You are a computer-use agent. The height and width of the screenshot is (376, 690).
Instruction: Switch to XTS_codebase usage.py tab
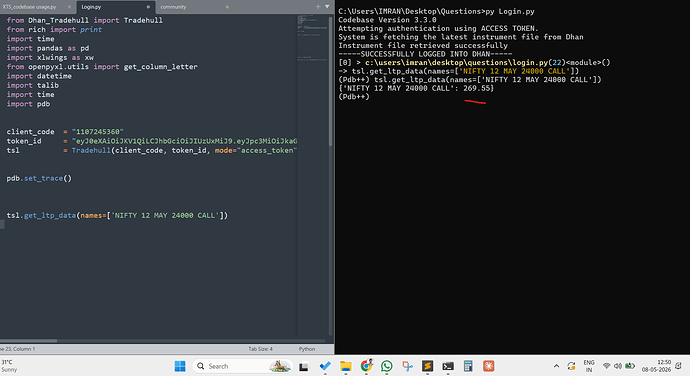[x=29, y=7]
